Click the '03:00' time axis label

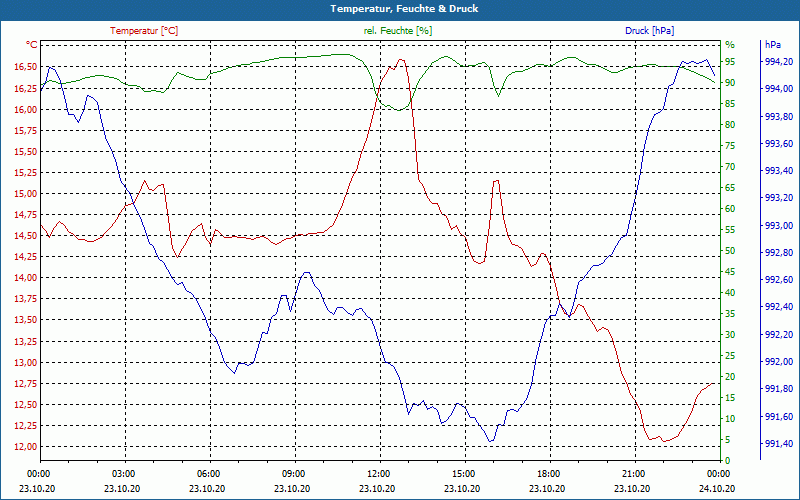[x=122, y=473]
